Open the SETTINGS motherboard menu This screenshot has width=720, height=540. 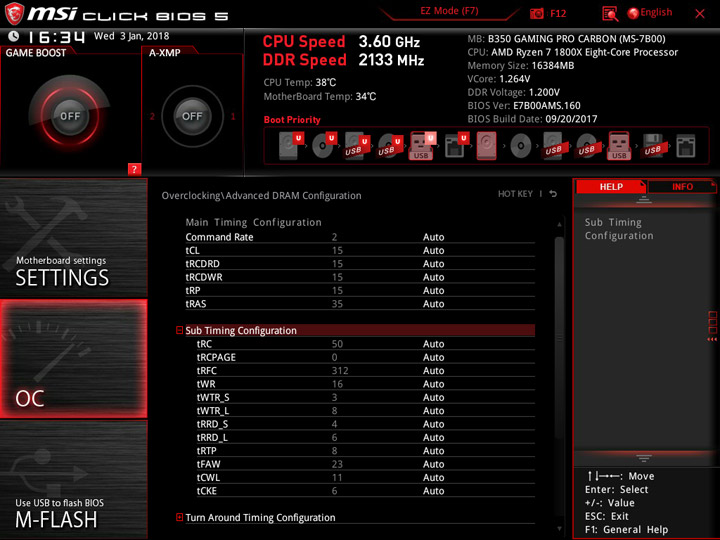(x=73, y=237)
